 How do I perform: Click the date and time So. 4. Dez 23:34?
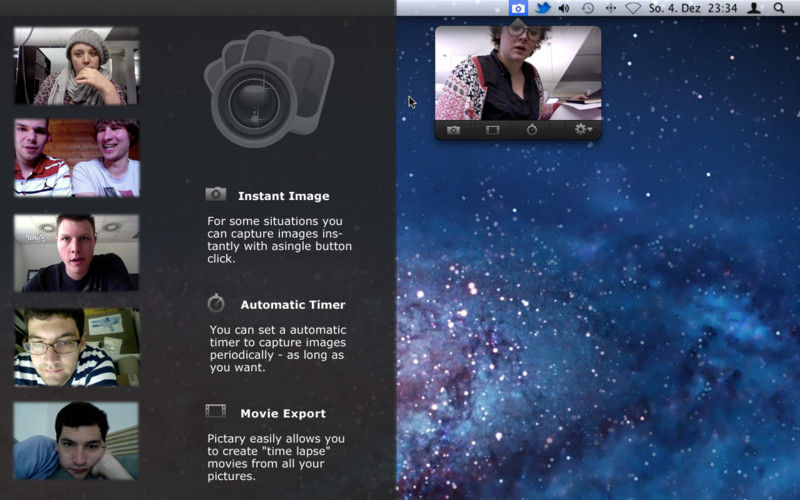pos(693,8)
